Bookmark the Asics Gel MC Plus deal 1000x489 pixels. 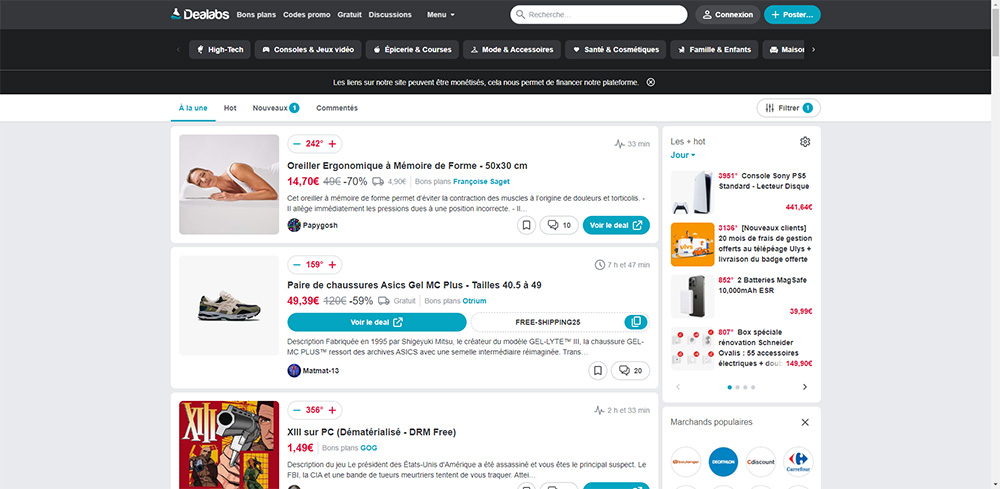[598, 370]
